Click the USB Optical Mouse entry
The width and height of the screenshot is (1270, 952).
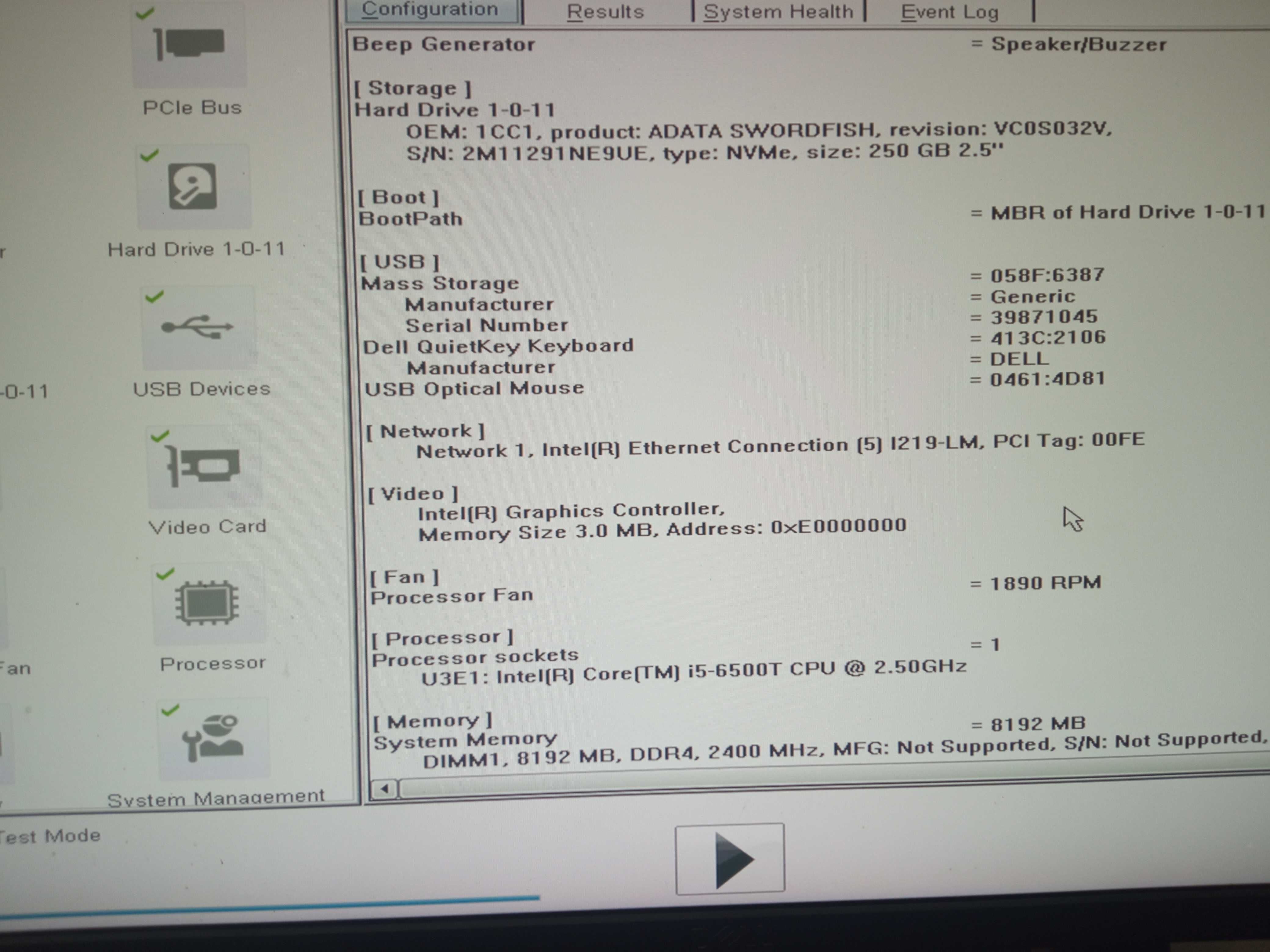click(474, 388)
